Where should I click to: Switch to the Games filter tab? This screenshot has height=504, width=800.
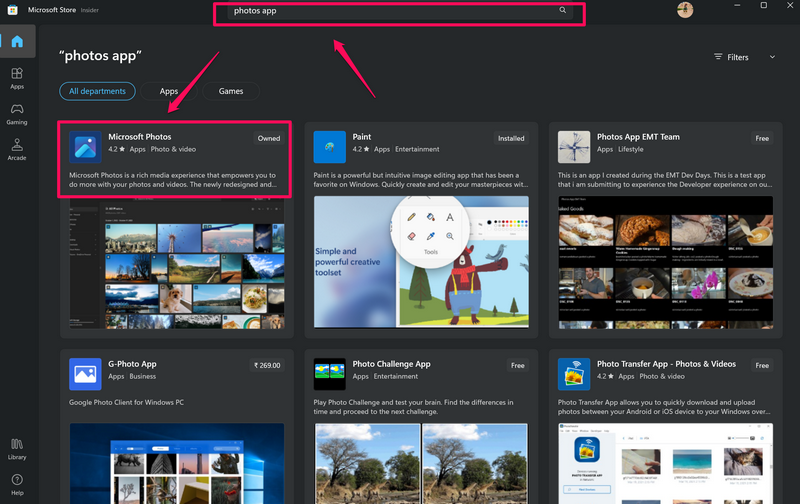[x=231, y=91]
